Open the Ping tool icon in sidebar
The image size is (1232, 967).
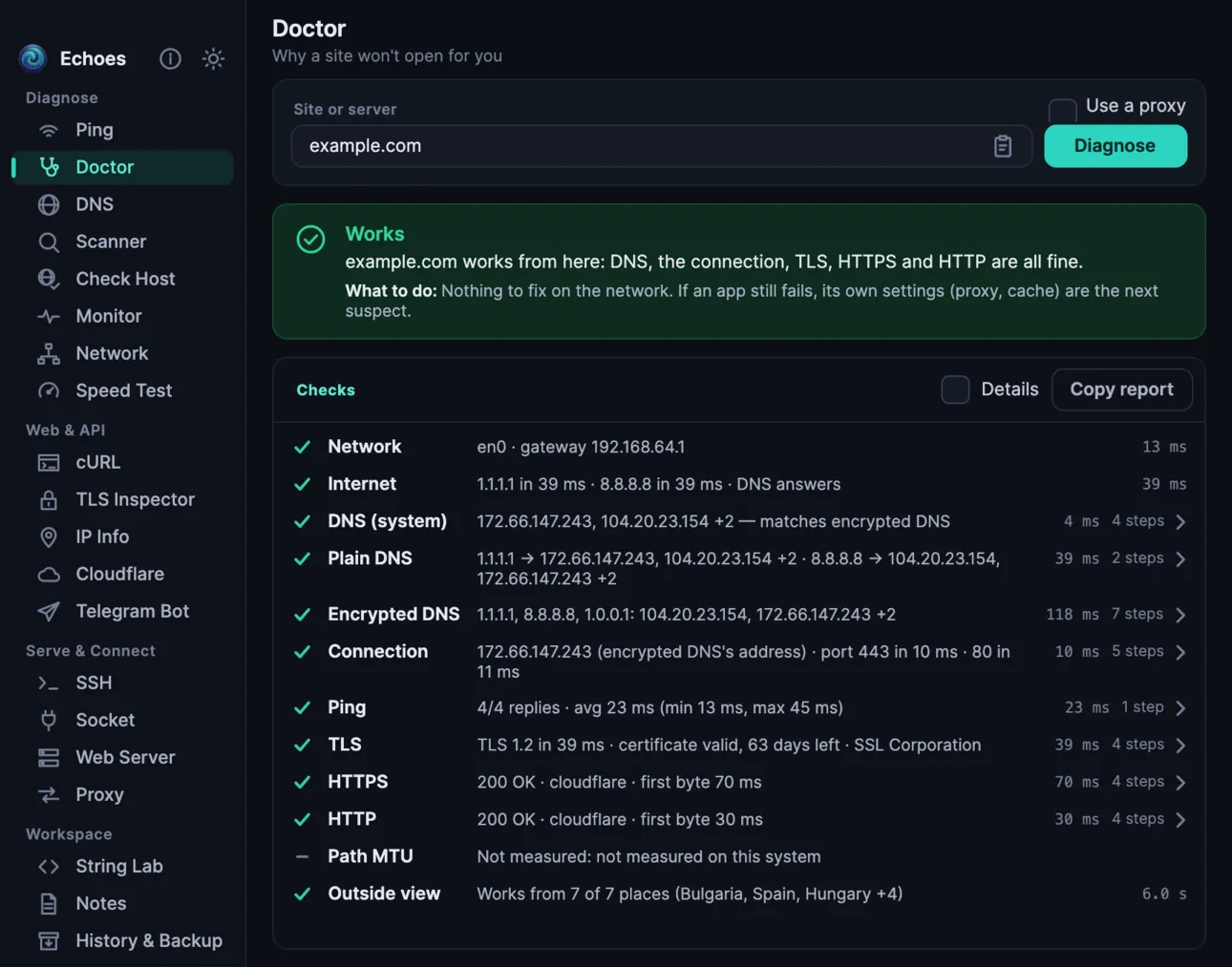[49, 130]
